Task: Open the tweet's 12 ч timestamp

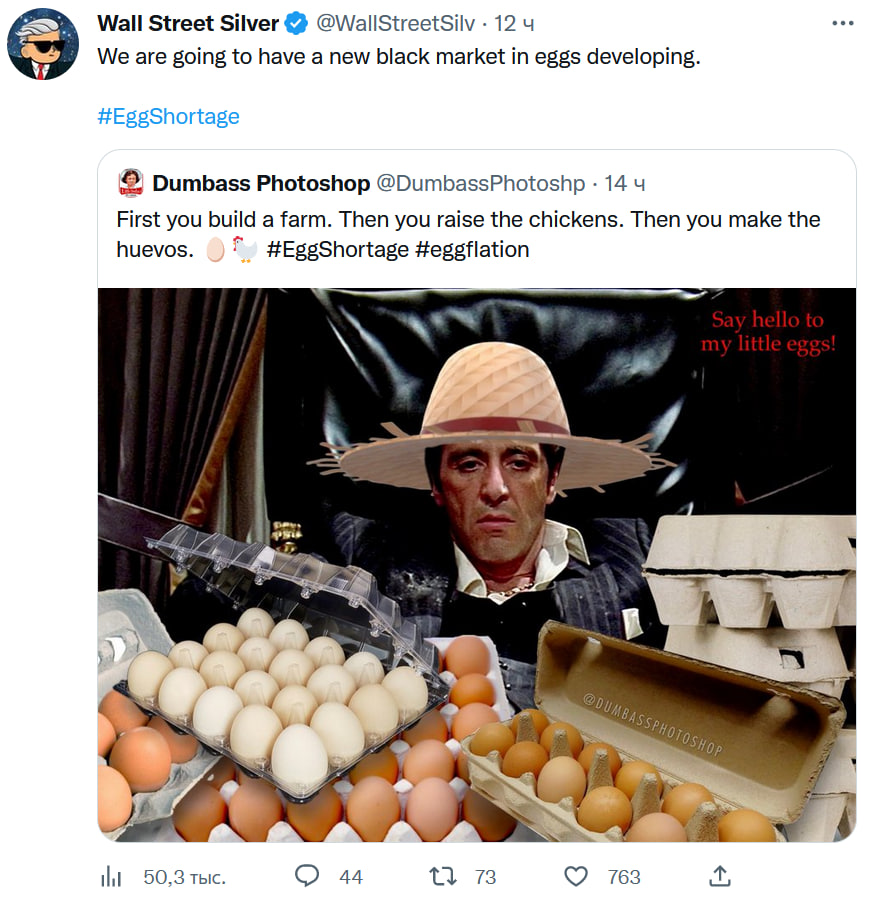Action: click(x=514, y=24)
